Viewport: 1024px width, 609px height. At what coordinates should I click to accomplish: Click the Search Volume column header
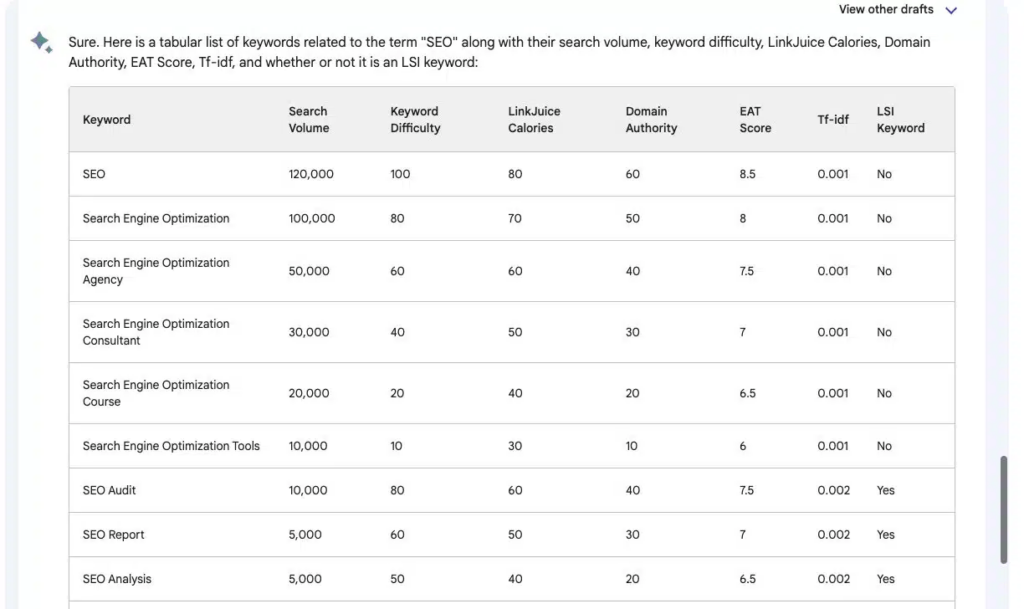pos(308,120)
